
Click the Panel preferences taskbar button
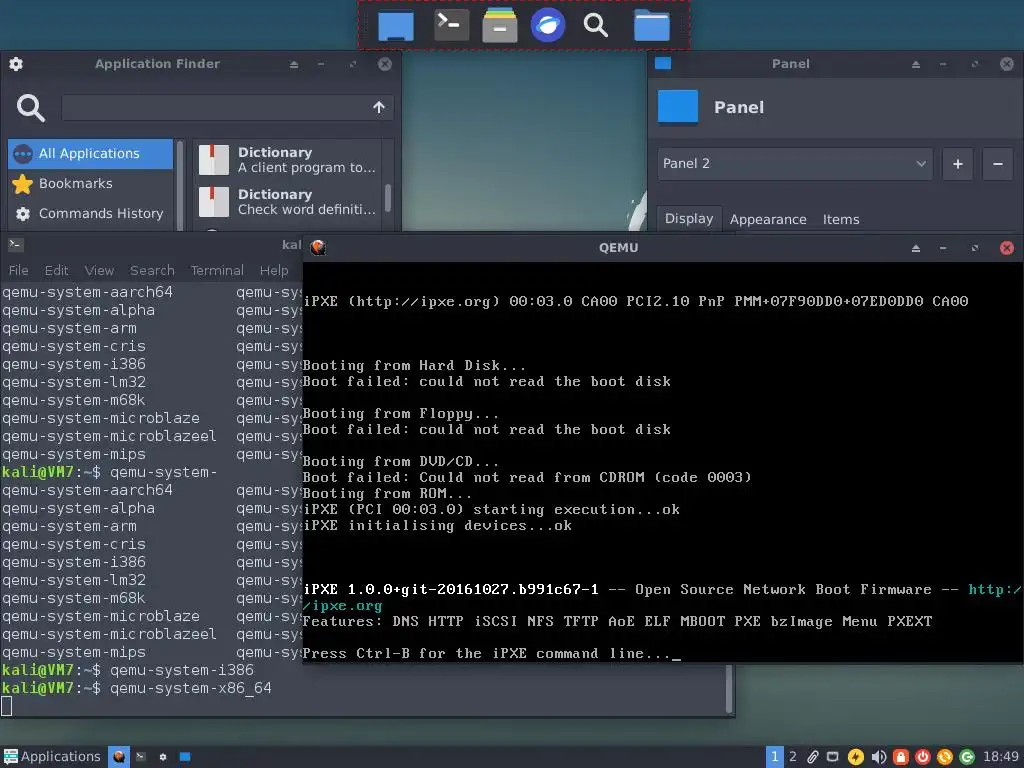click(x=185, y=756)
